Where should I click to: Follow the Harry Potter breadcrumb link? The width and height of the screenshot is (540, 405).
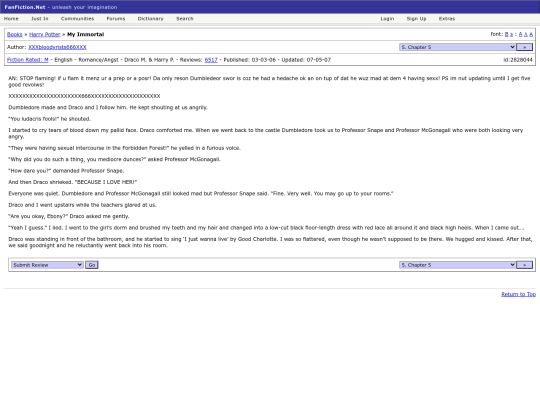click(x=45, y=34)
